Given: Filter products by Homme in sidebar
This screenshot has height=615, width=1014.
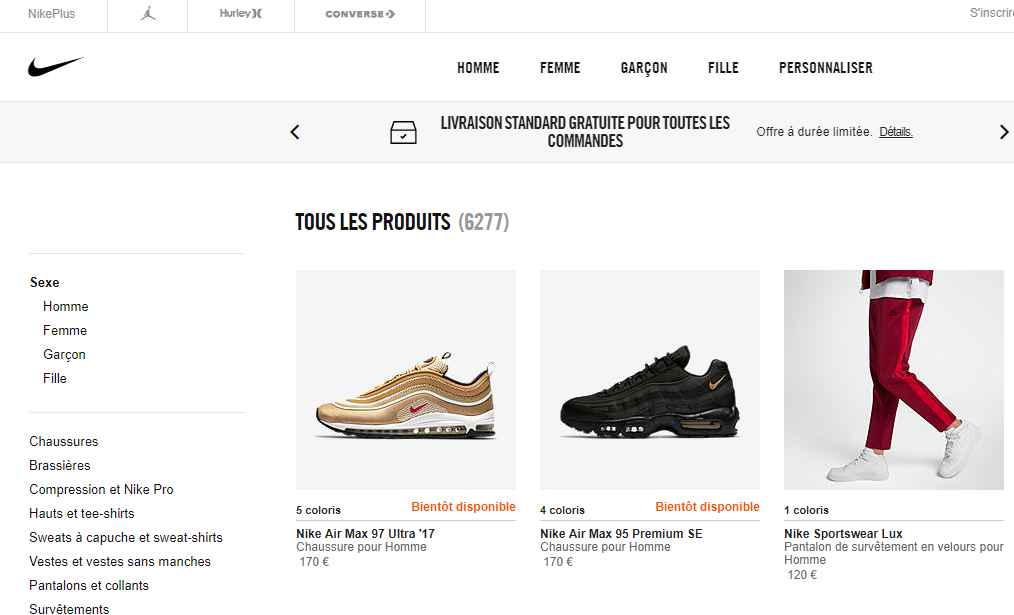Looking at the screenshot, I should (x=66, y=307).
